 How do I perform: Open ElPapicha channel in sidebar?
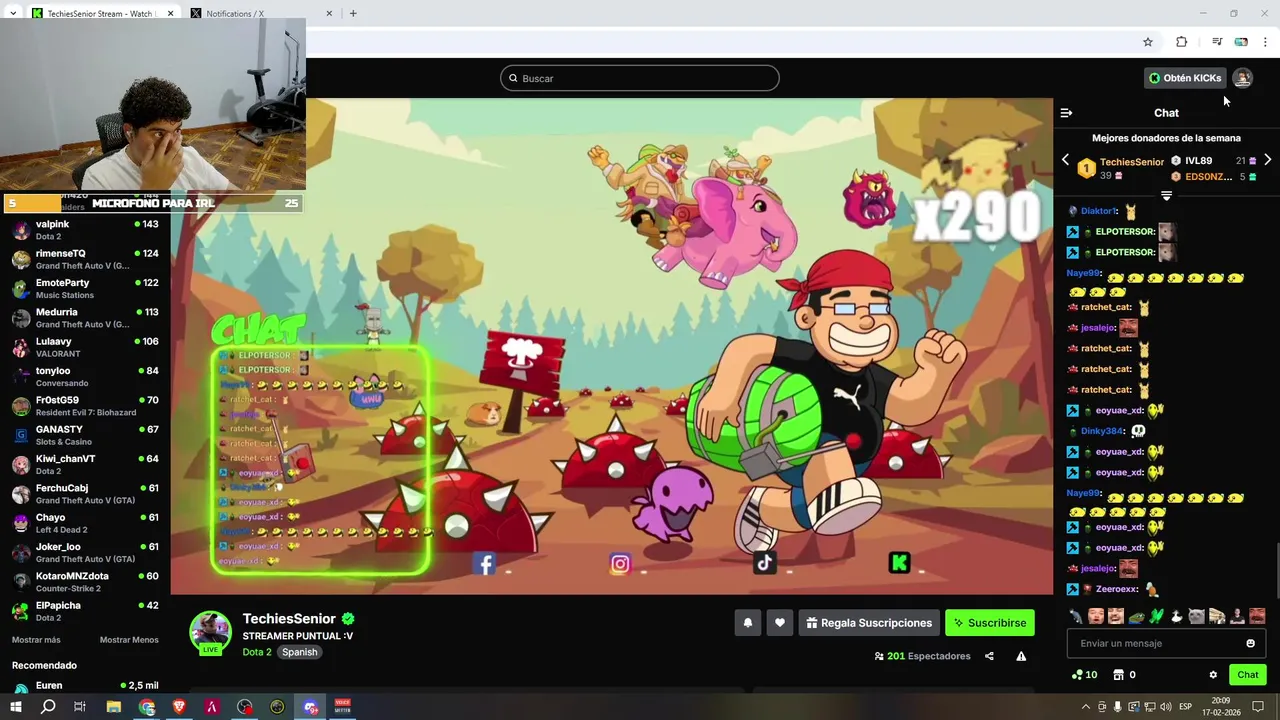85,611
